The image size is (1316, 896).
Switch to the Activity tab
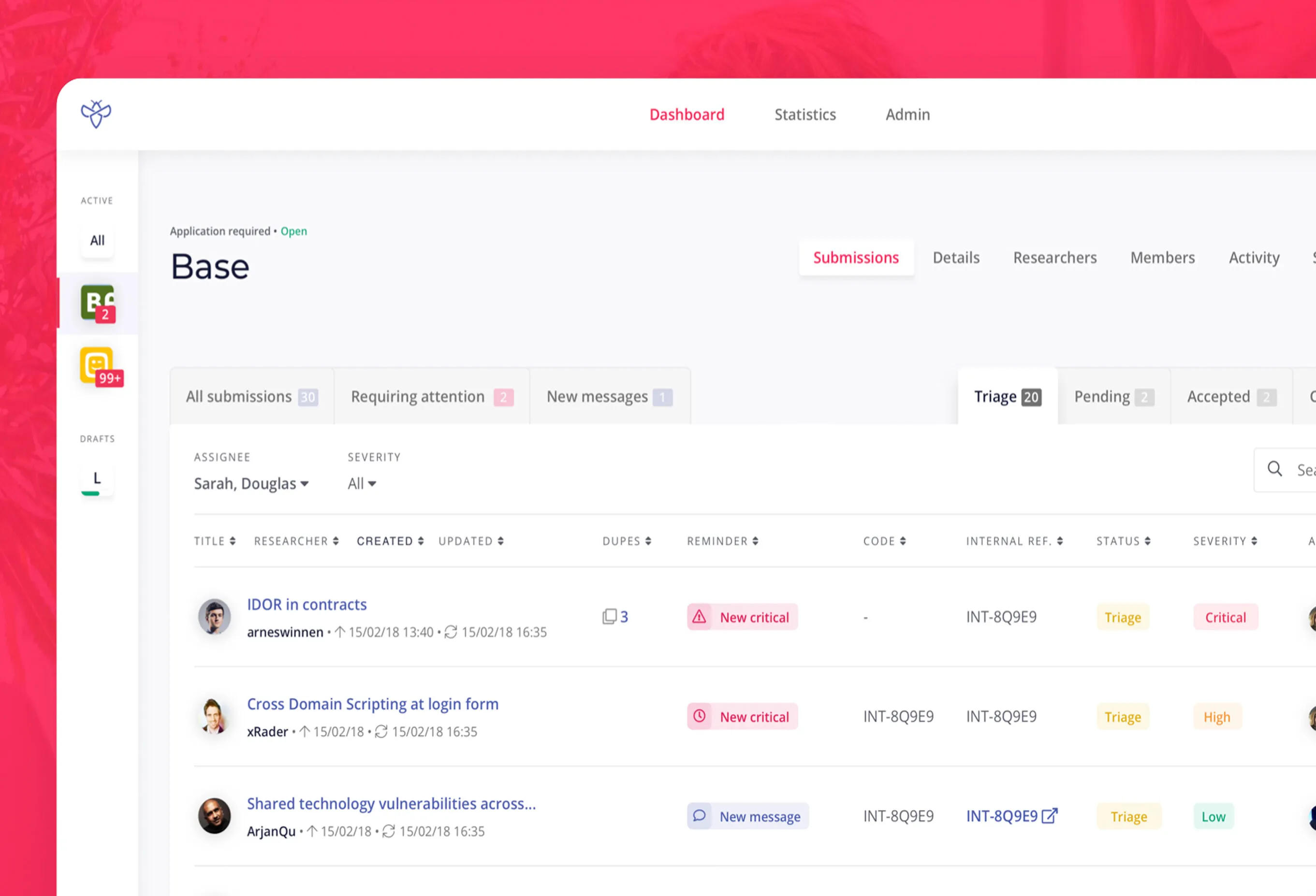click(x=1254, y=258)
